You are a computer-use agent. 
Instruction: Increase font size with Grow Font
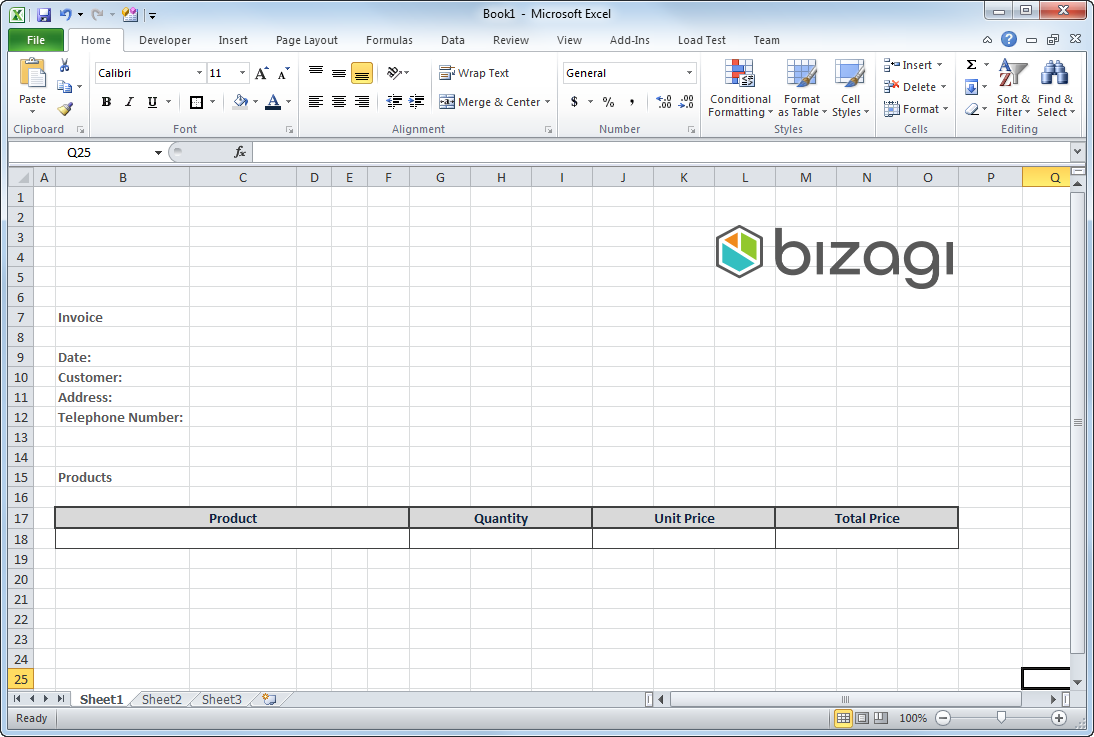(x=262, y=73)
